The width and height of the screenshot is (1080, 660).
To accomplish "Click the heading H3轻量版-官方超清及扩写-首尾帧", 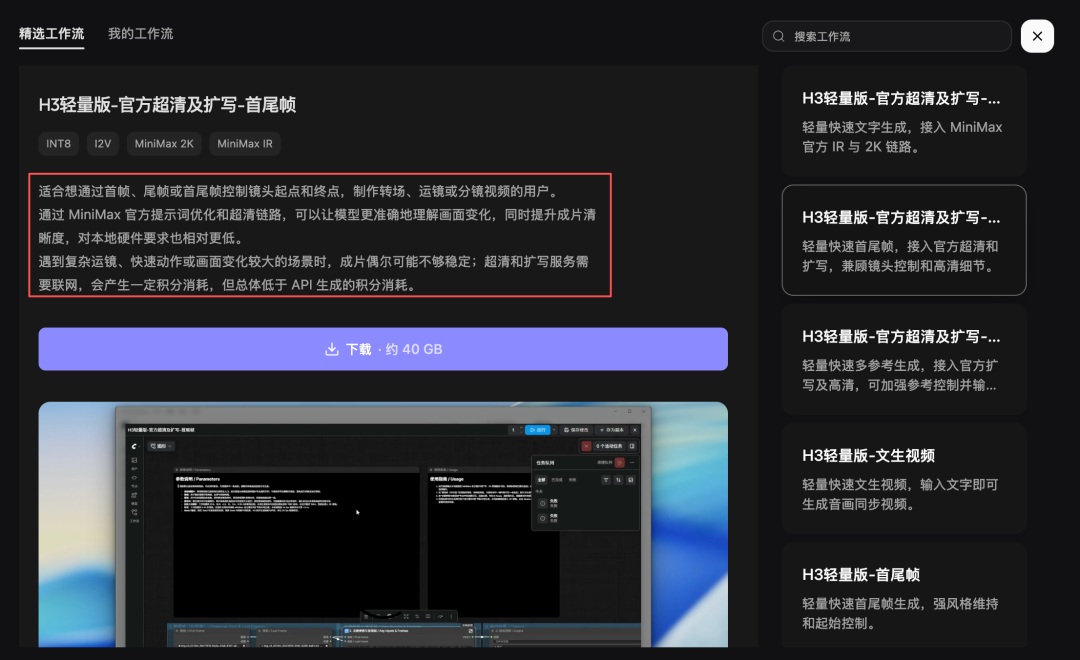I will [x=167, y=105].
